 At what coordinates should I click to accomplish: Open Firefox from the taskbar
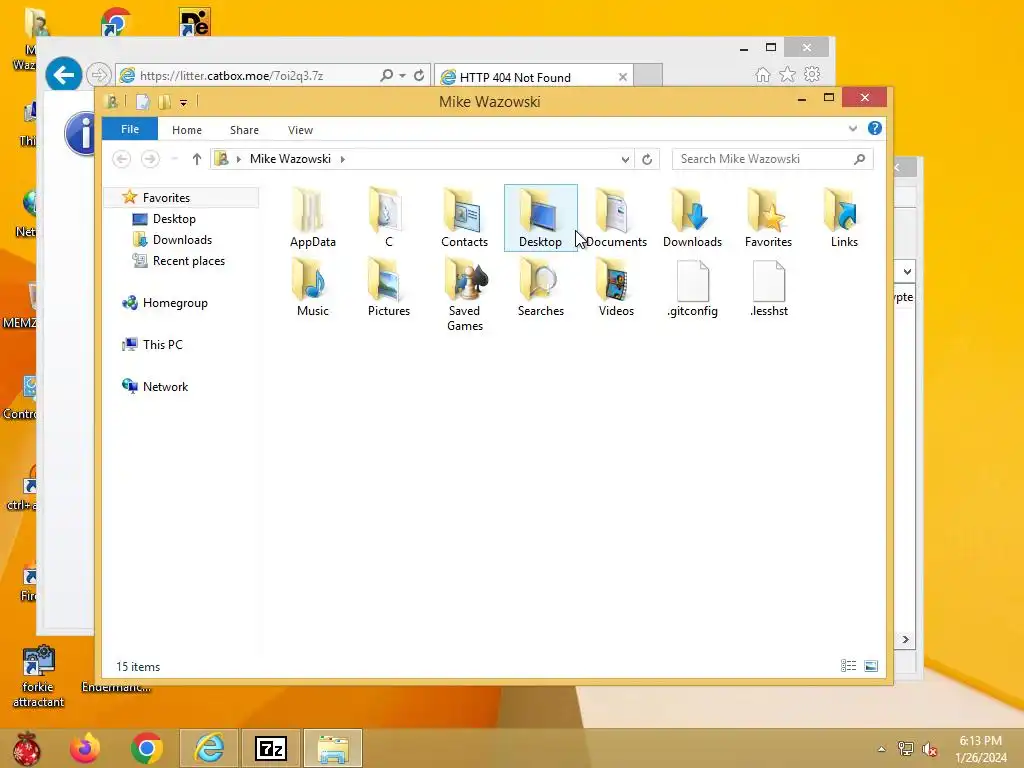point(85,748)
